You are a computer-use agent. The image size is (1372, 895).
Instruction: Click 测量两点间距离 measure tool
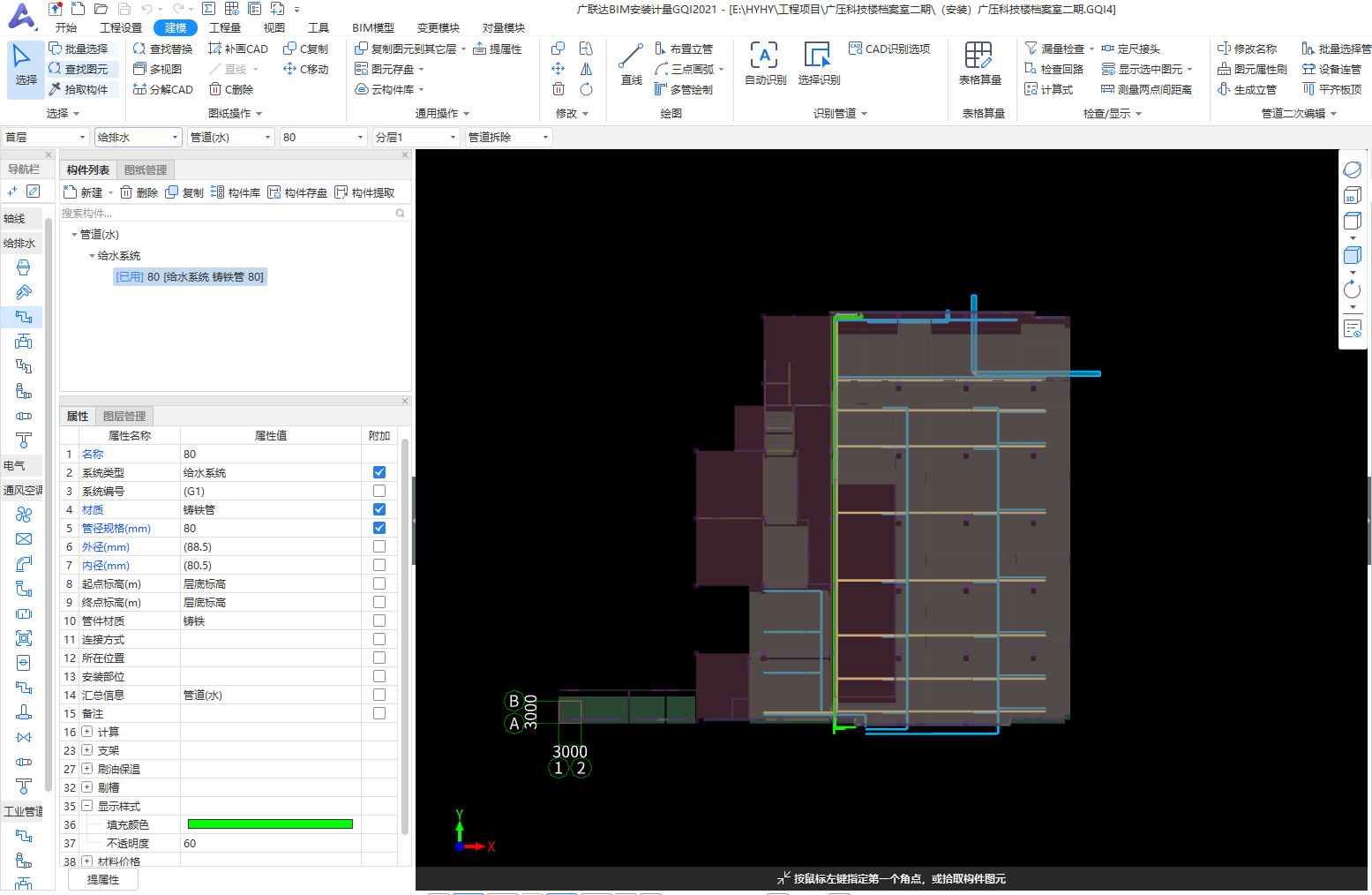1147,89
